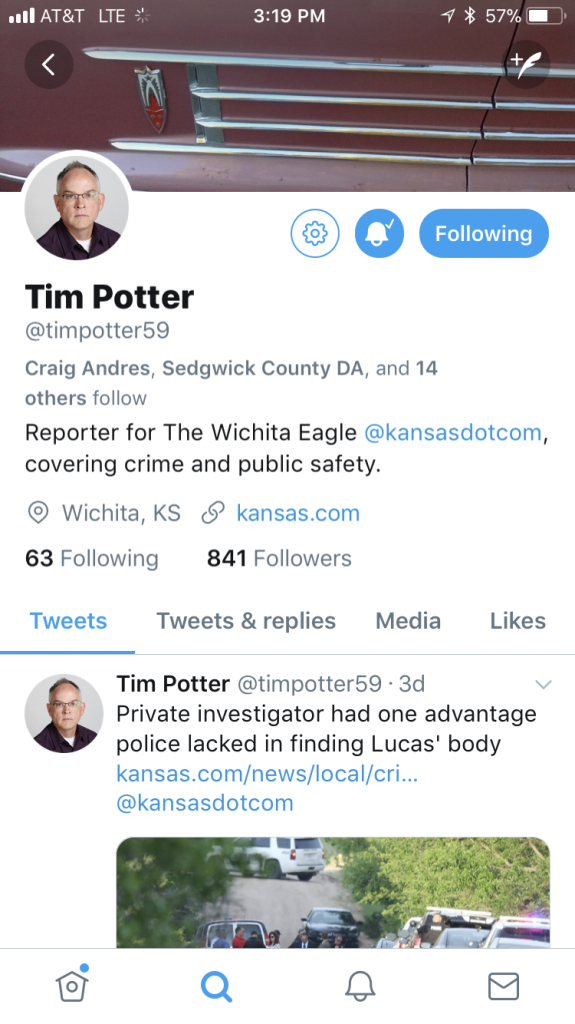
Task: Open the @kansasdotcom mention in bio
Action: [x=453, y=432]
